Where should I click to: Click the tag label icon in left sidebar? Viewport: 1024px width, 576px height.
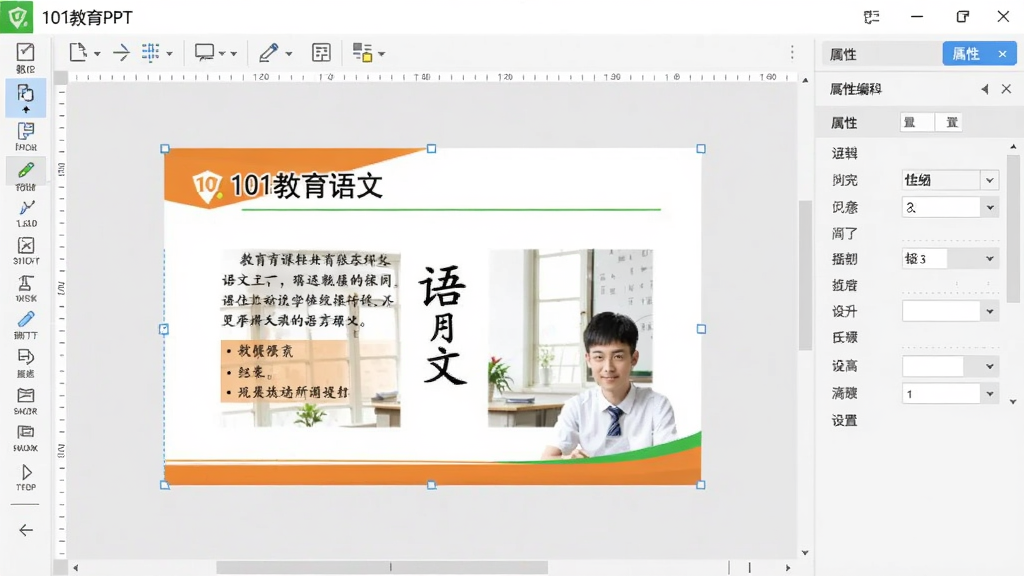point(25,357)
